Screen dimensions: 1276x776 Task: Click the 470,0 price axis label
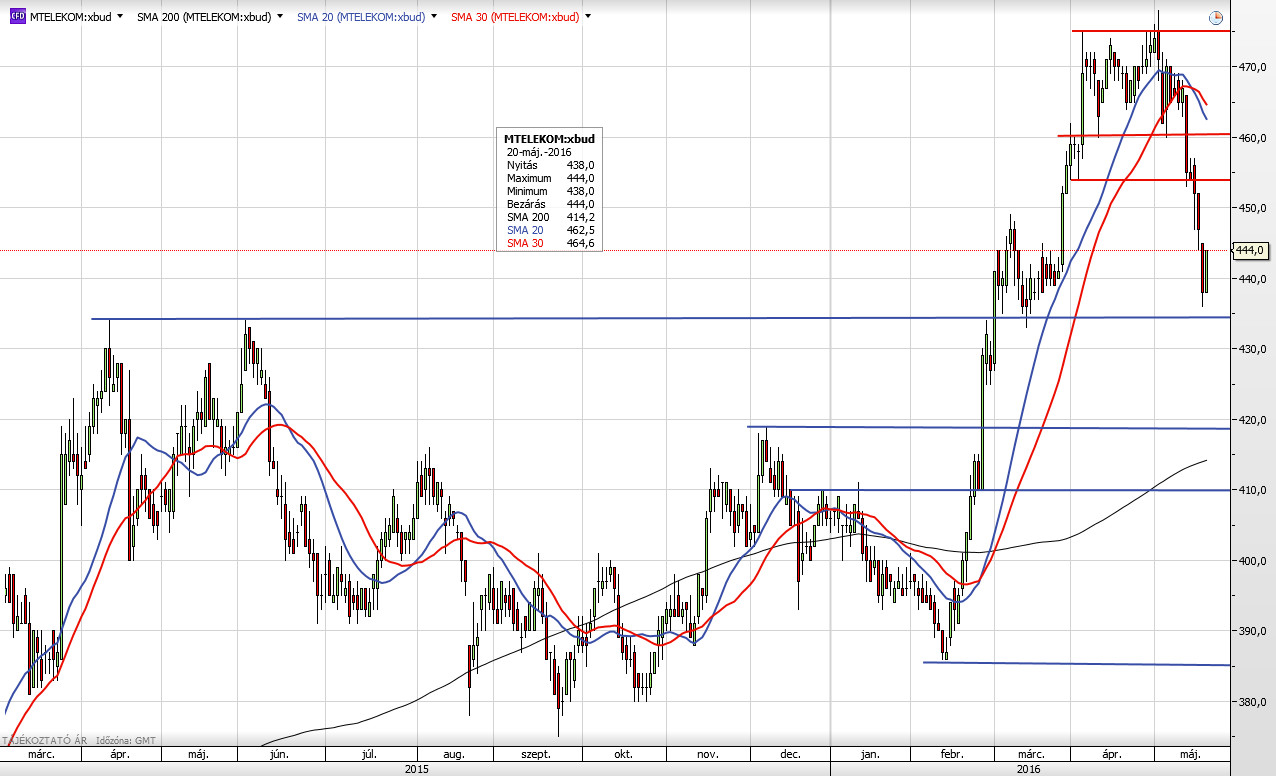(1253, 67)
